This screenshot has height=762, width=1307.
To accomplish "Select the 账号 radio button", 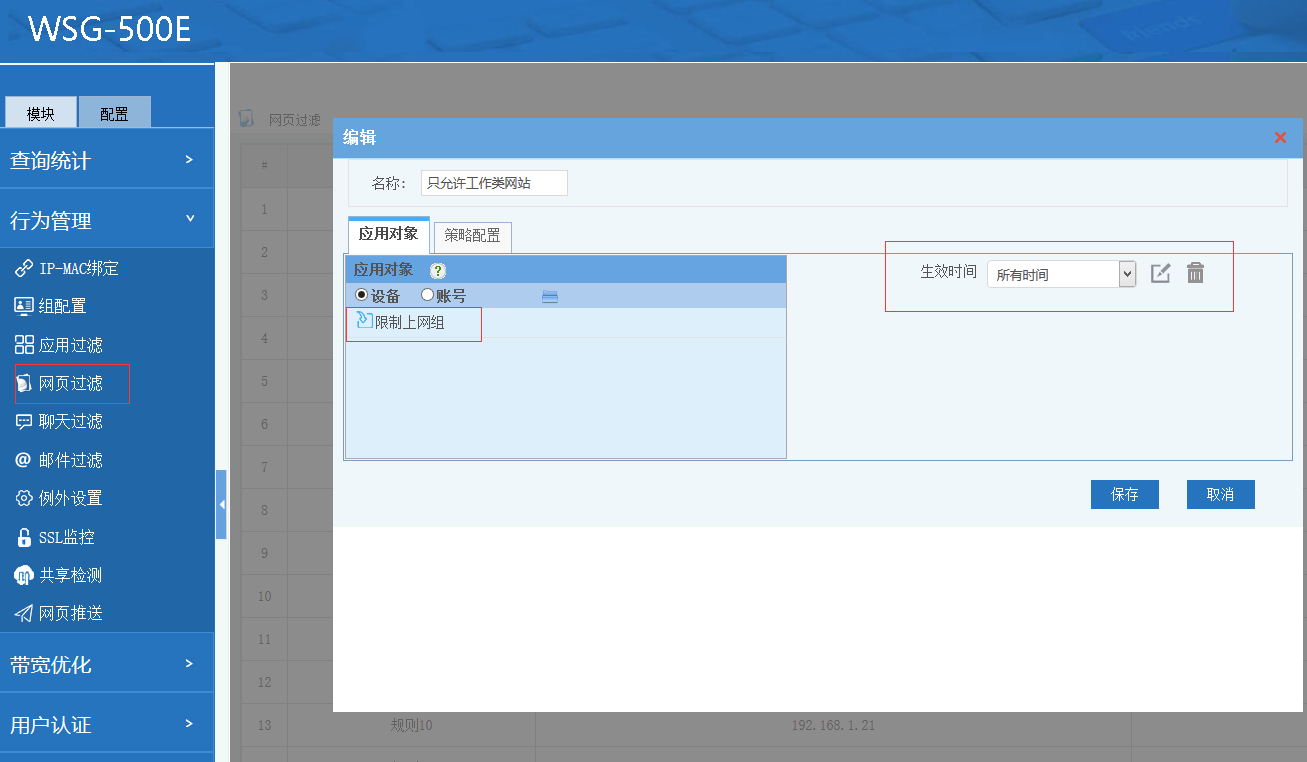I will (x=428, y=296).
